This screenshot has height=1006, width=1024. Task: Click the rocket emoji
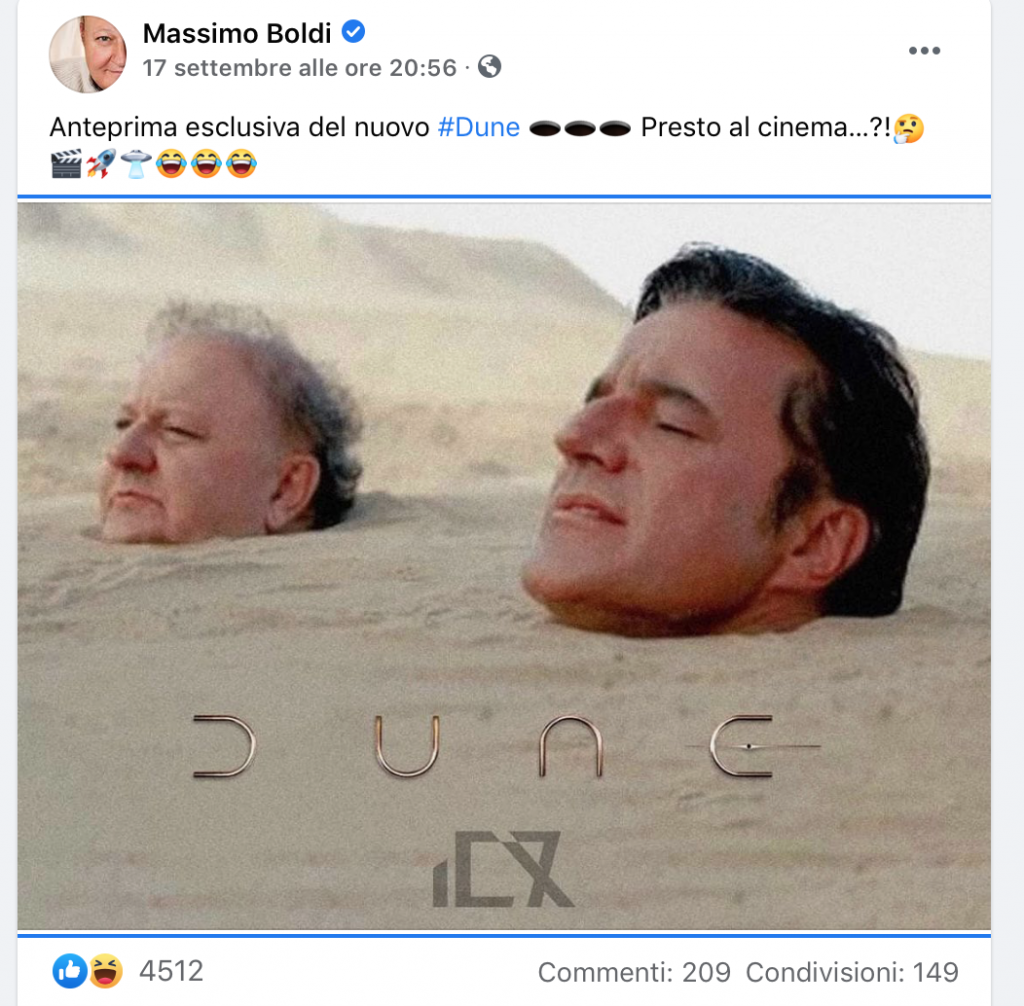(x=101, y=164)
